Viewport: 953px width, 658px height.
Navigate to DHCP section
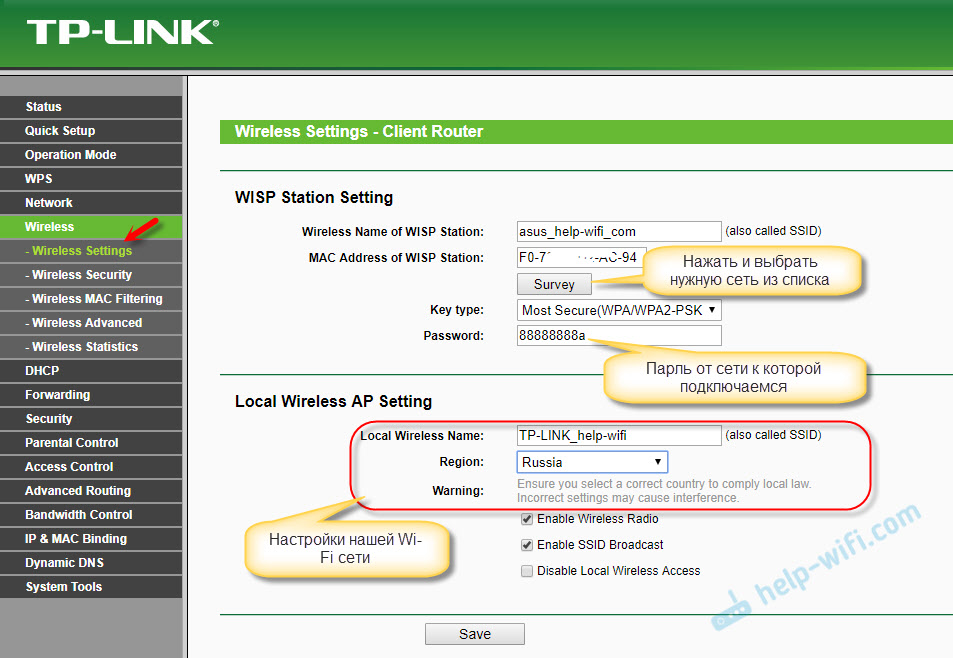coord(42,371)
